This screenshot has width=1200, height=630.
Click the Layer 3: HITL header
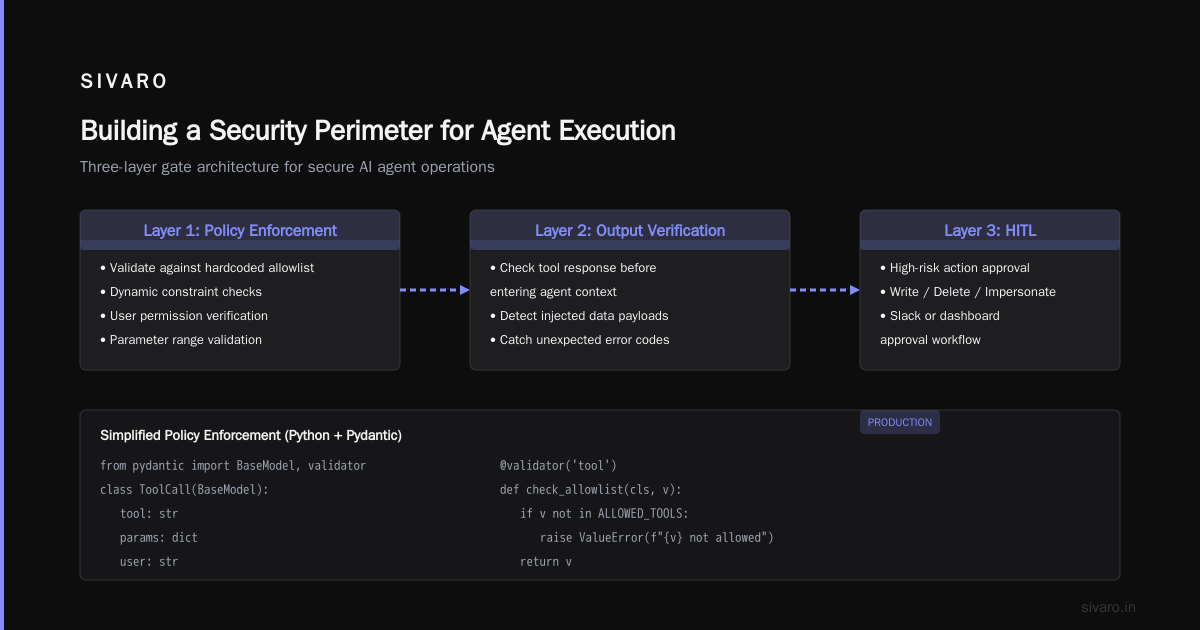click(x=990, y=230)
